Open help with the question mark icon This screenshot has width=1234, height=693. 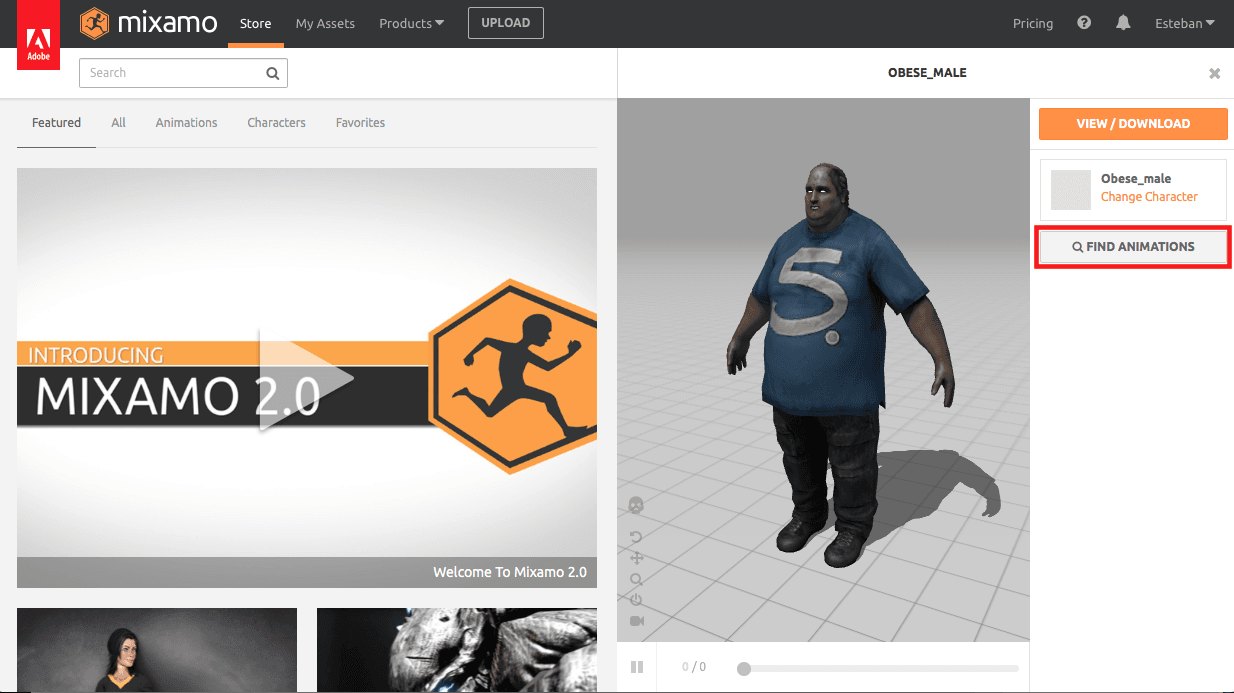click(x=1084, y=22)
